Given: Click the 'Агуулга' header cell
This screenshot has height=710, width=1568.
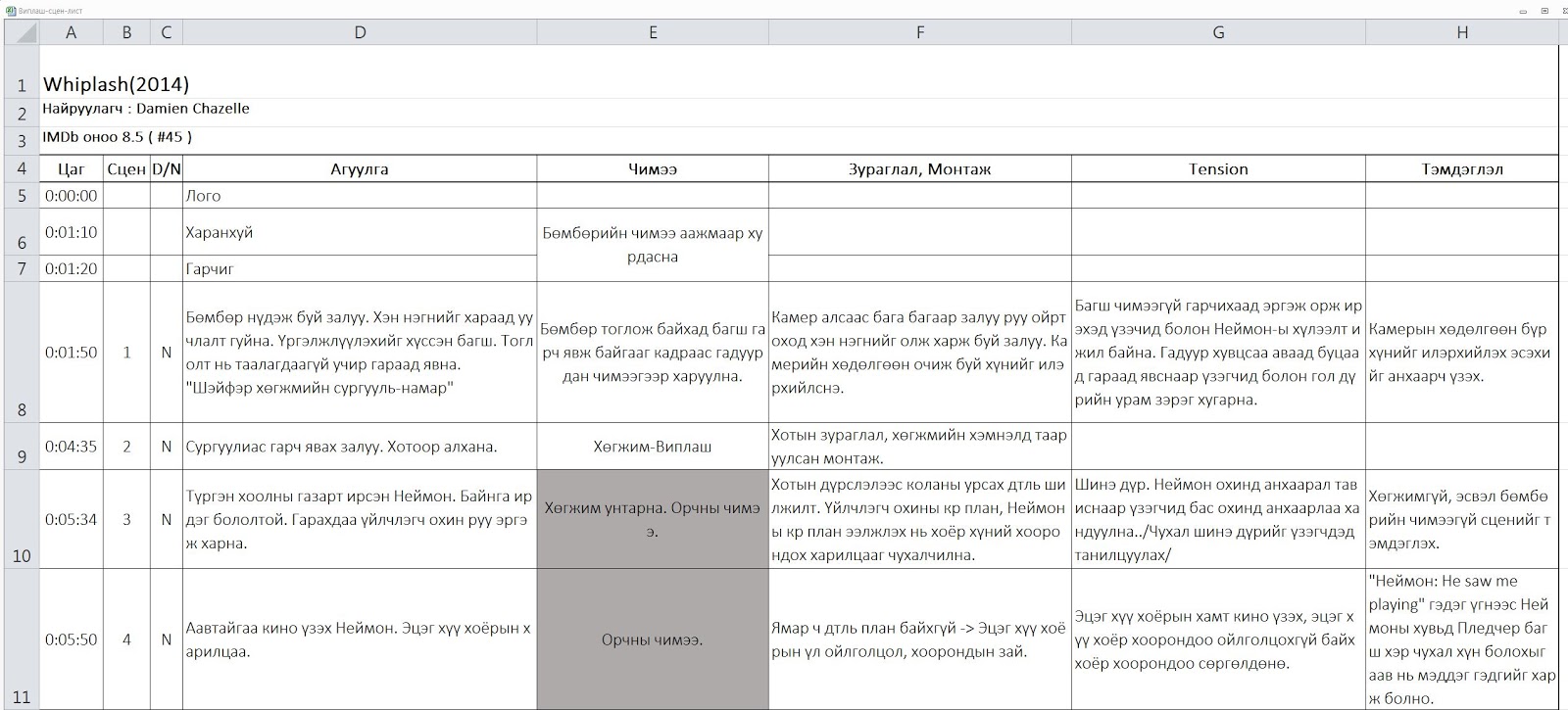Looking at the screenshot, I should coord(360,168).
